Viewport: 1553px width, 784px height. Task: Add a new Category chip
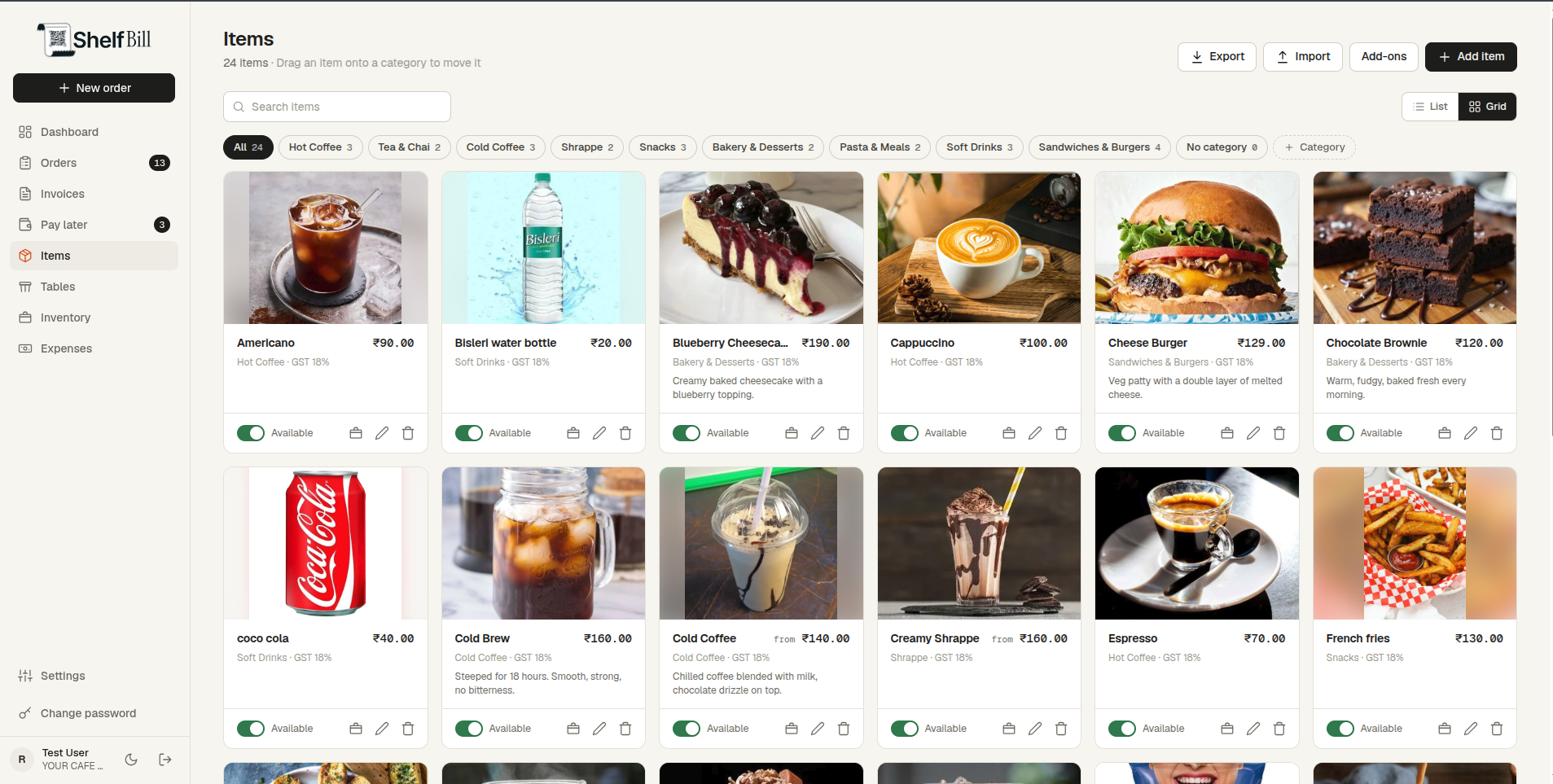coord(1314,147)
